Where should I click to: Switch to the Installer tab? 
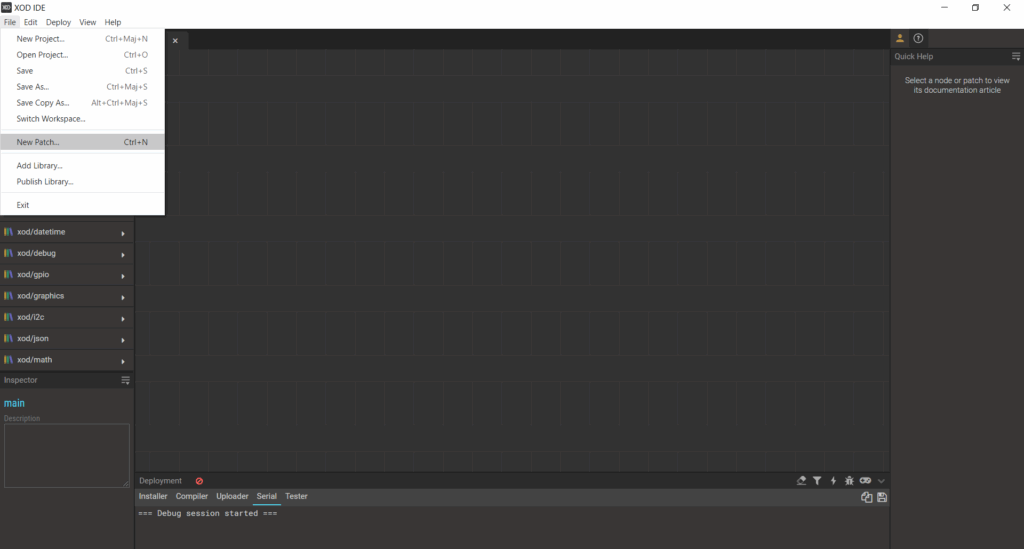[x=153, y=496]
